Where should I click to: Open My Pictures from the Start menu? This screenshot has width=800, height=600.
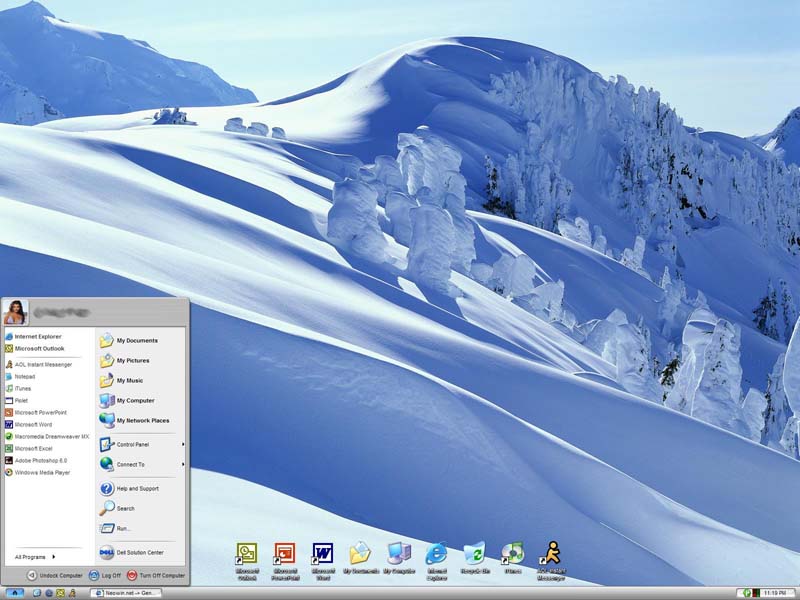132,360
